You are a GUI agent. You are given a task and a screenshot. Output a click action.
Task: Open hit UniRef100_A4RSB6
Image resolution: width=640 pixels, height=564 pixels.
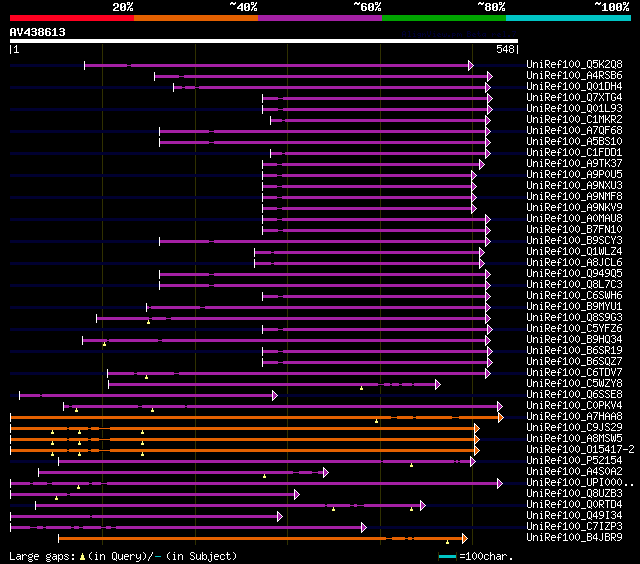click(x=574, y=75)
